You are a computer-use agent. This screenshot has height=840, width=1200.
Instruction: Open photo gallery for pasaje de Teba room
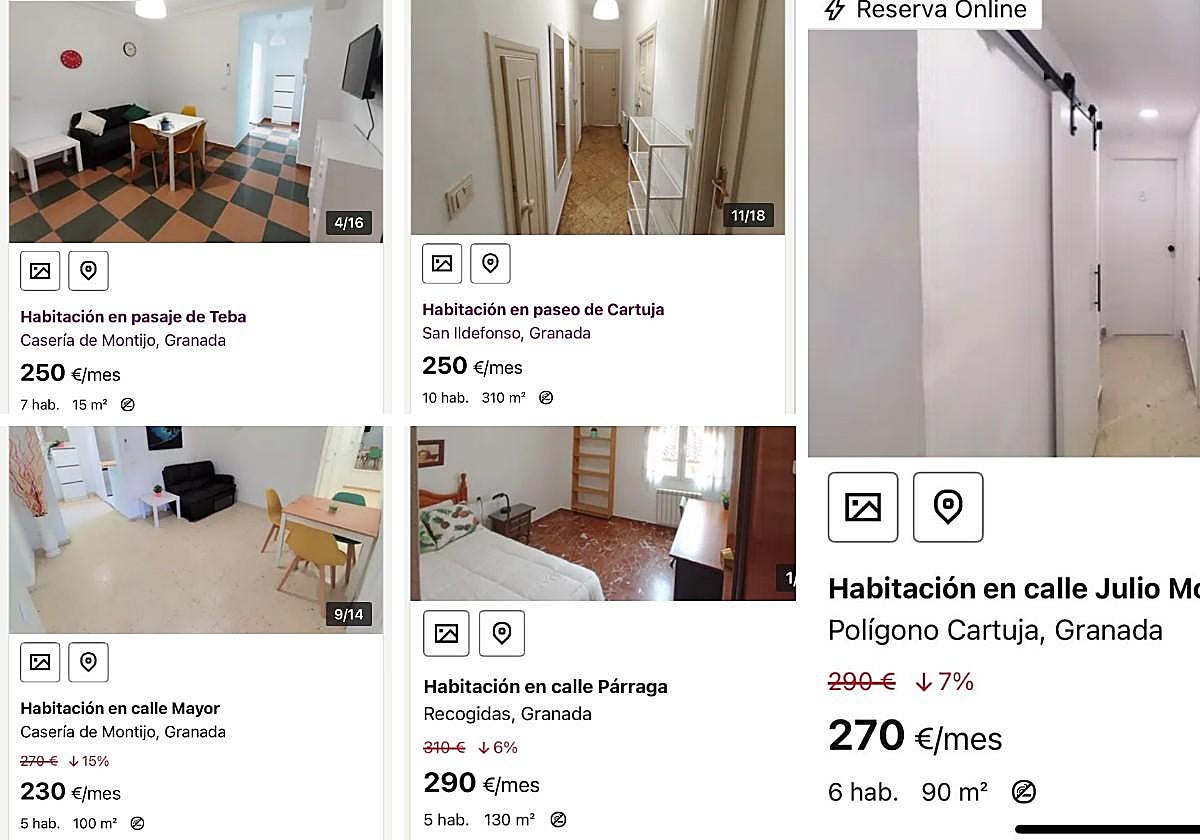click(40, 270)
